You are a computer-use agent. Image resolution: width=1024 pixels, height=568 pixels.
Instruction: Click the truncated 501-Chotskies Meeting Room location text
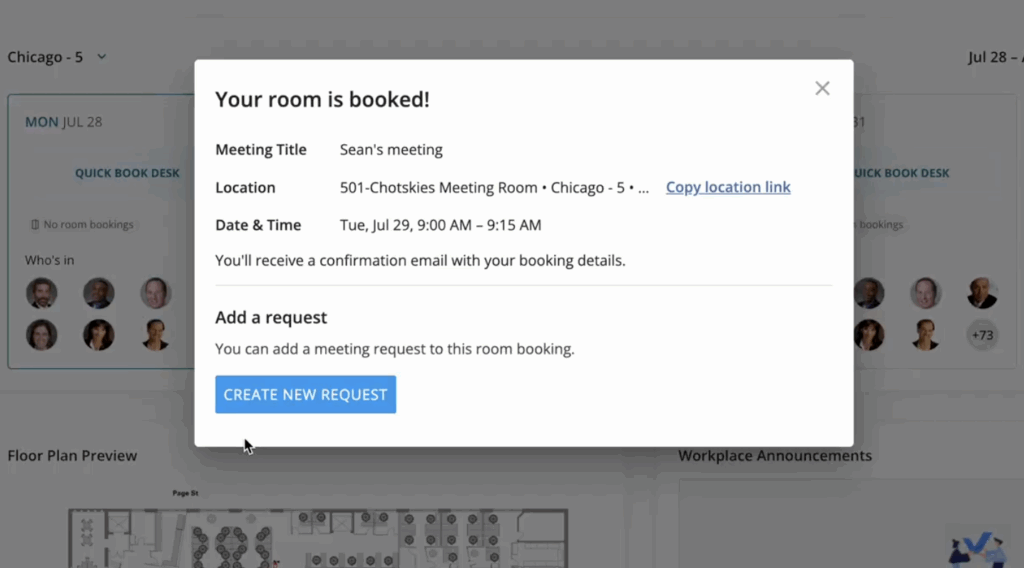pos(494,187)
